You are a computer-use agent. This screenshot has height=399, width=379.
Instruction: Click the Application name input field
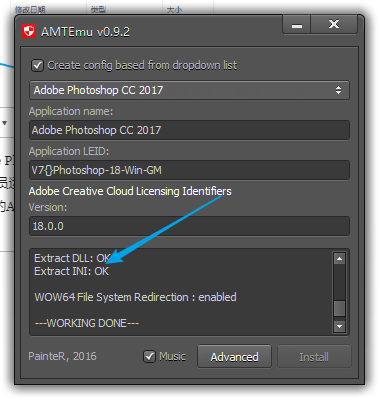pos(189,130)
